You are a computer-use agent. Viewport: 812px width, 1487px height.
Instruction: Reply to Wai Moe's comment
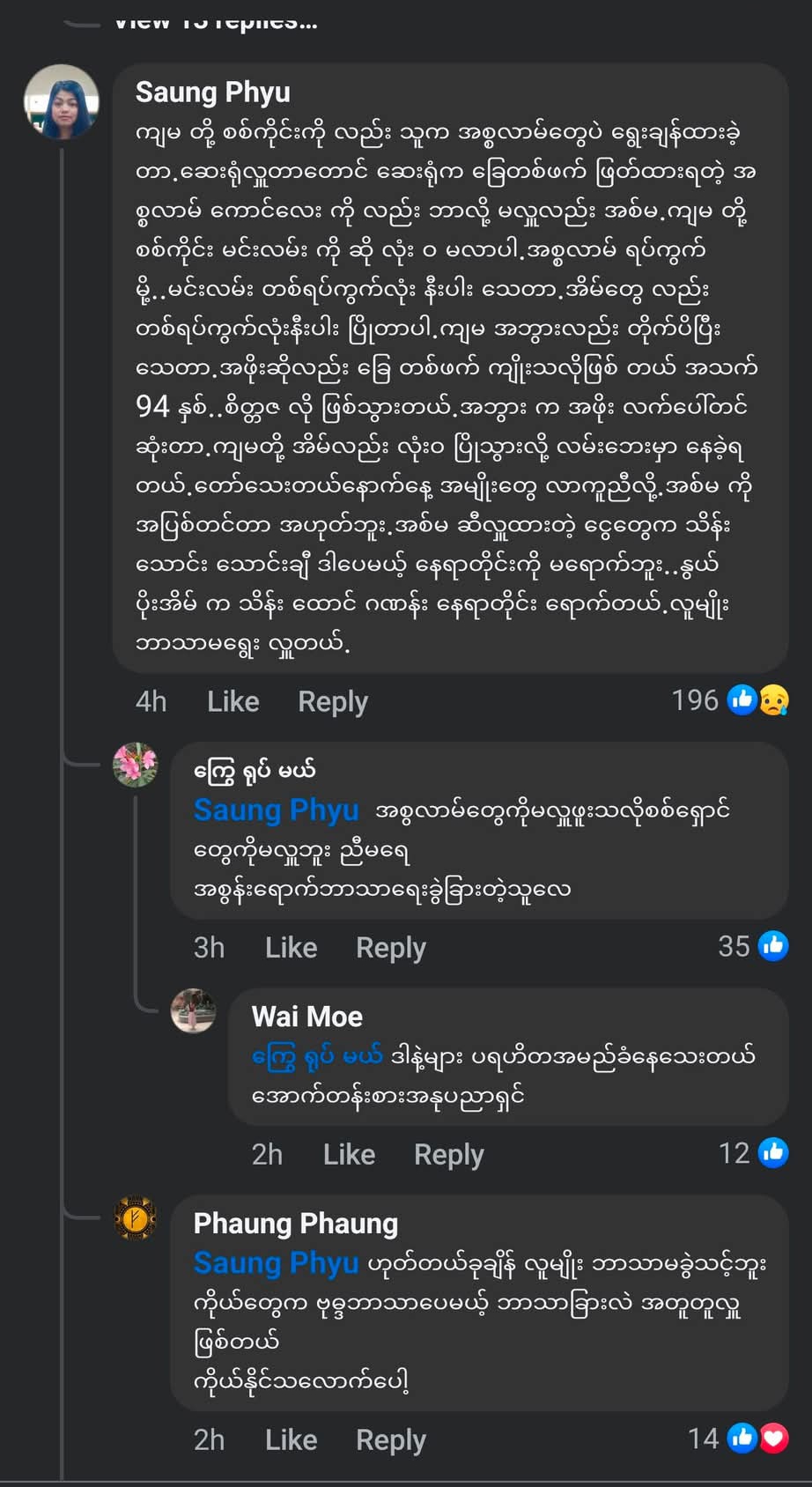point(448,1154)
